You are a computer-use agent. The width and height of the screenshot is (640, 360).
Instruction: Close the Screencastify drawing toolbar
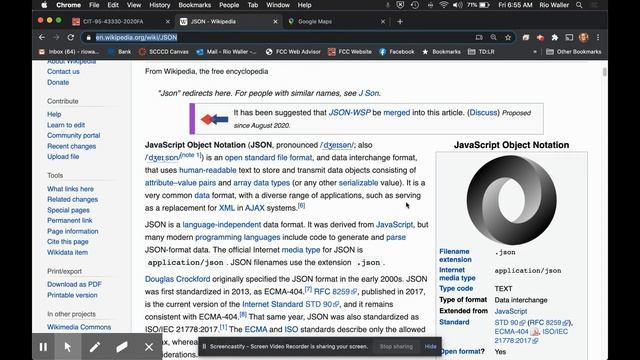(149, 347)
